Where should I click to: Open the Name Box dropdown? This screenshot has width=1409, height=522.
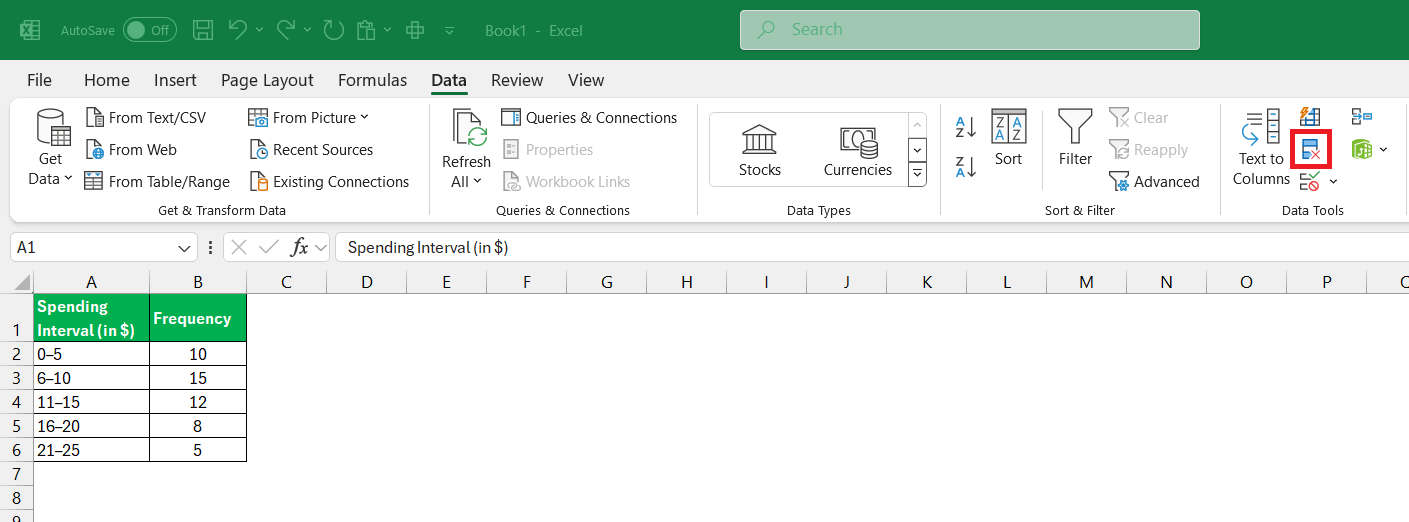(x=186, y=247)
